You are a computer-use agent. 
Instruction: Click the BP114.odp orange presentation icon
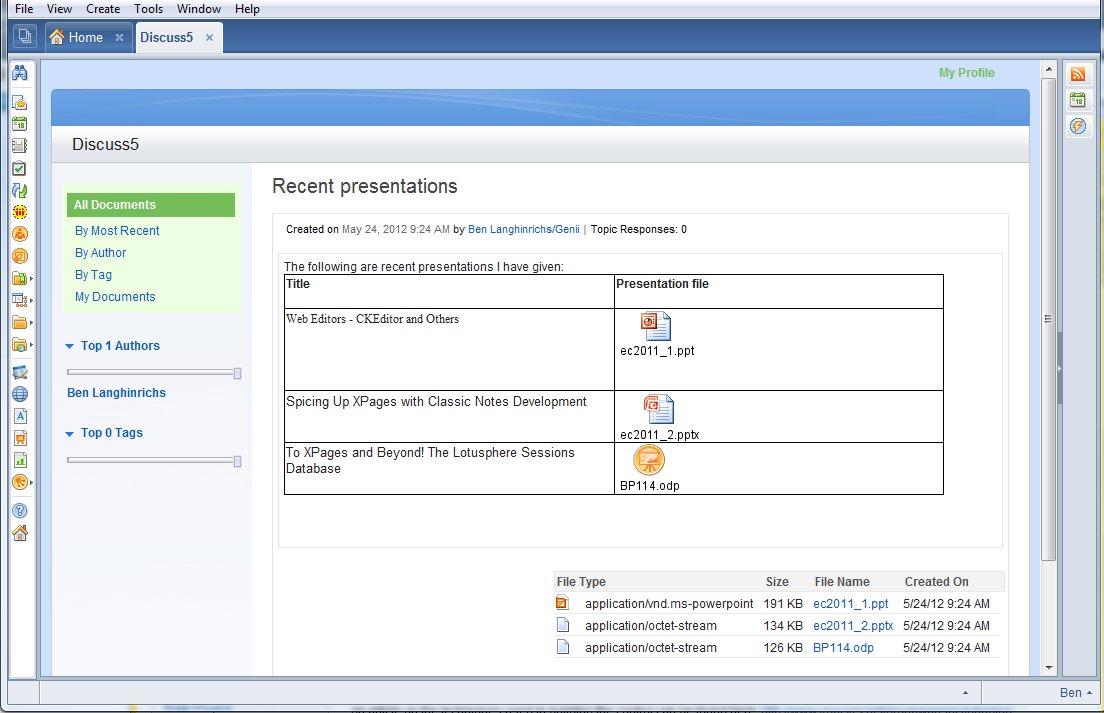(649, 460)
